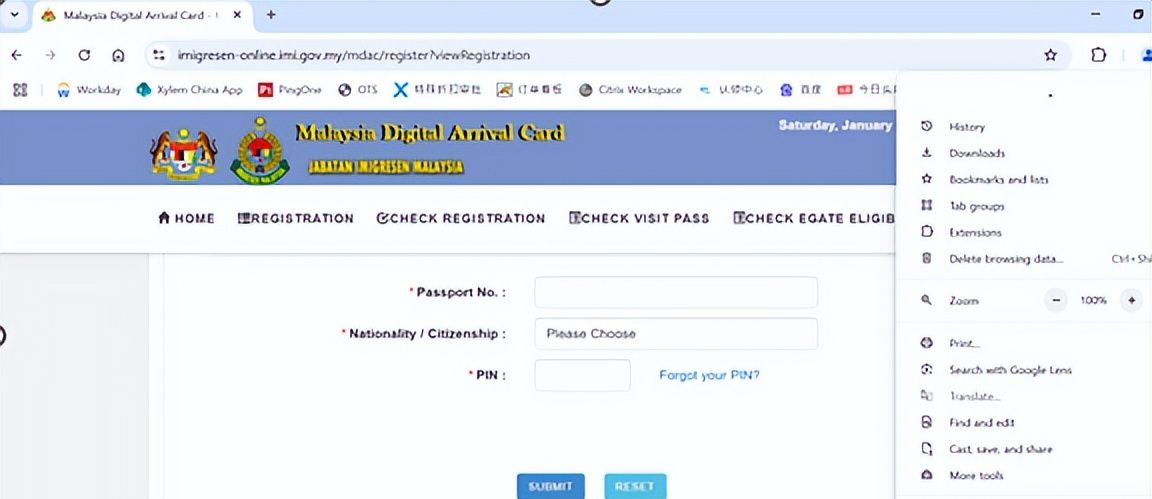Go back using the back arrow

pyautogui.click(x=16, y=55)
